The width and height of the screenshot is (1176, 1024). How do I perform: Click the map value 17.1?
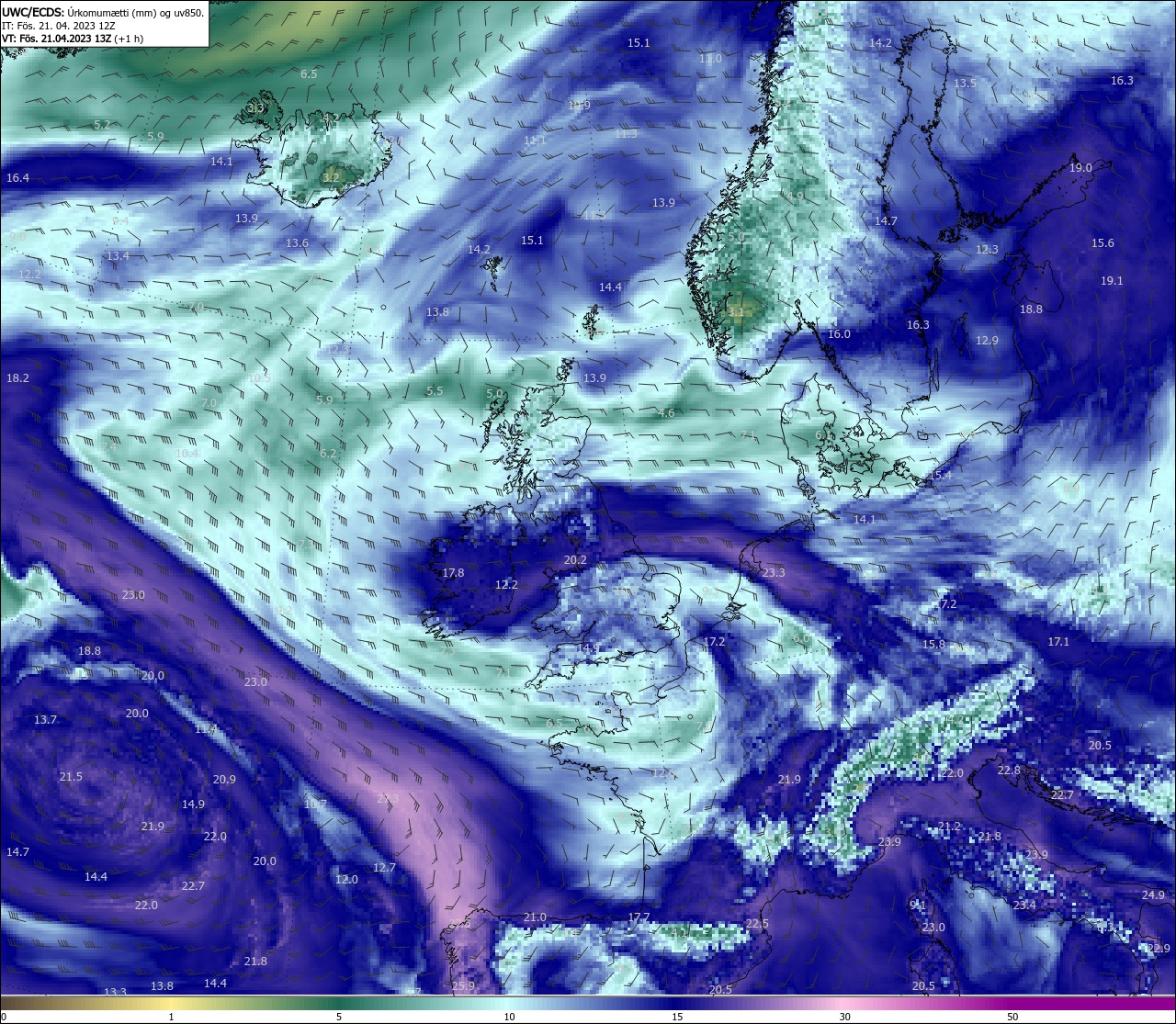tap(1058, 641)
